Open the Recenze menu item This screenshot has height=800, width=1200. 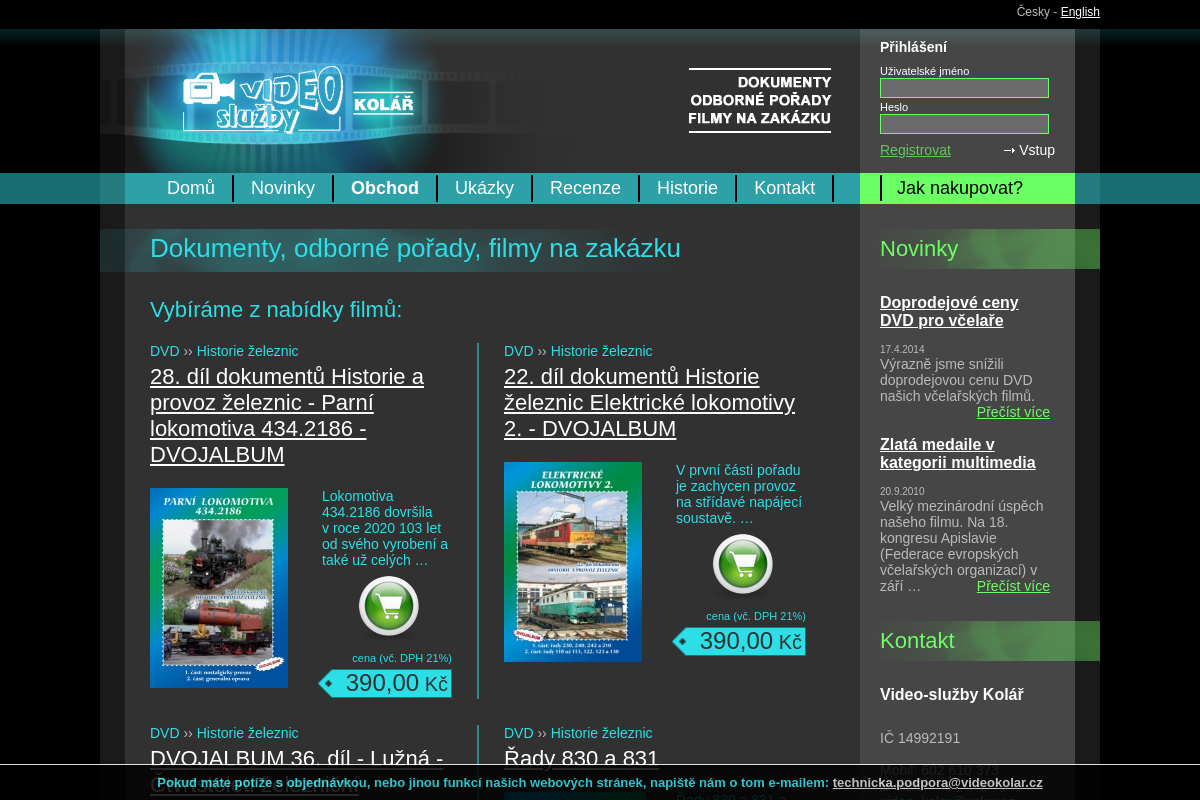tap(585, 188)
